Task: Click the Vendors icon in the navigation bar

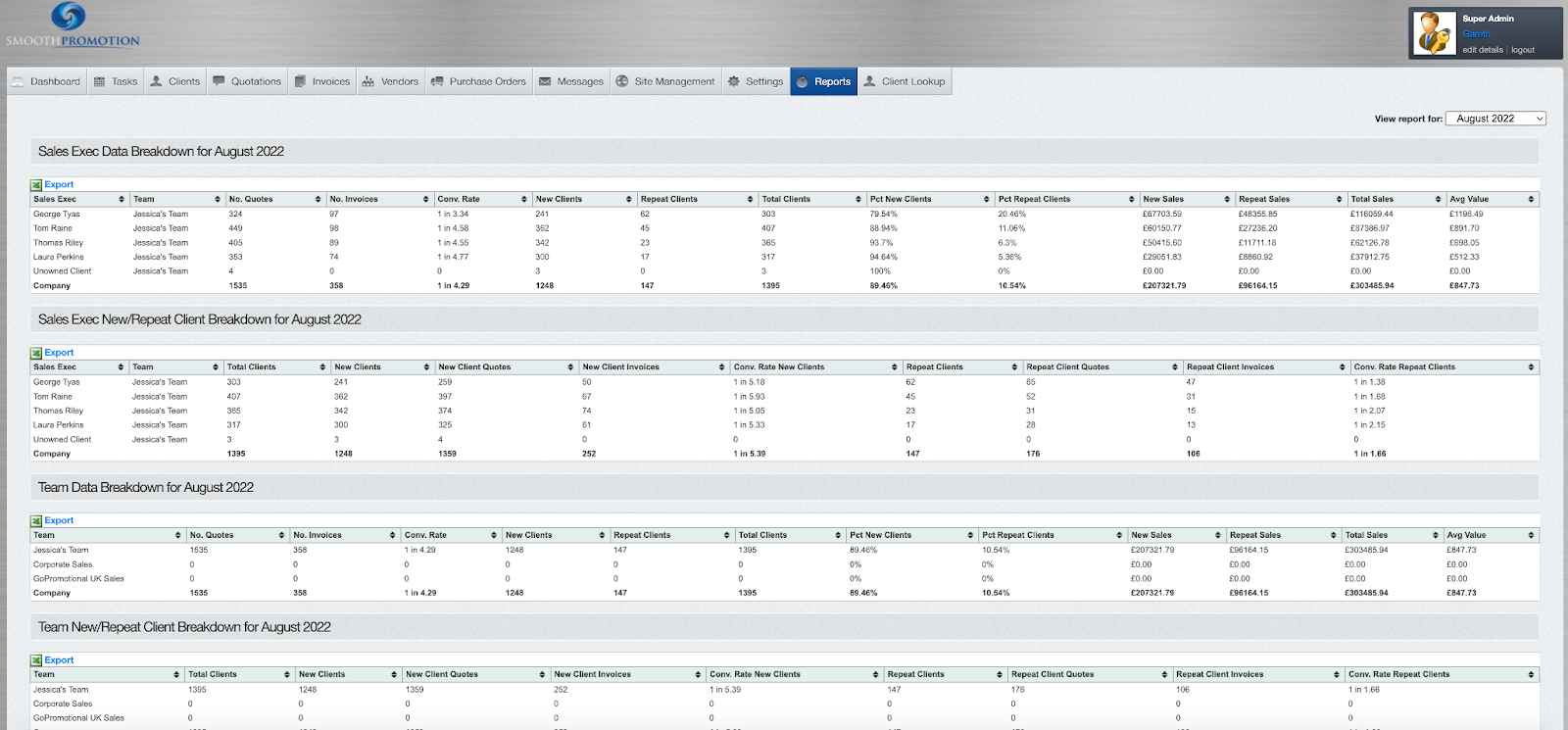Action: 368,81
